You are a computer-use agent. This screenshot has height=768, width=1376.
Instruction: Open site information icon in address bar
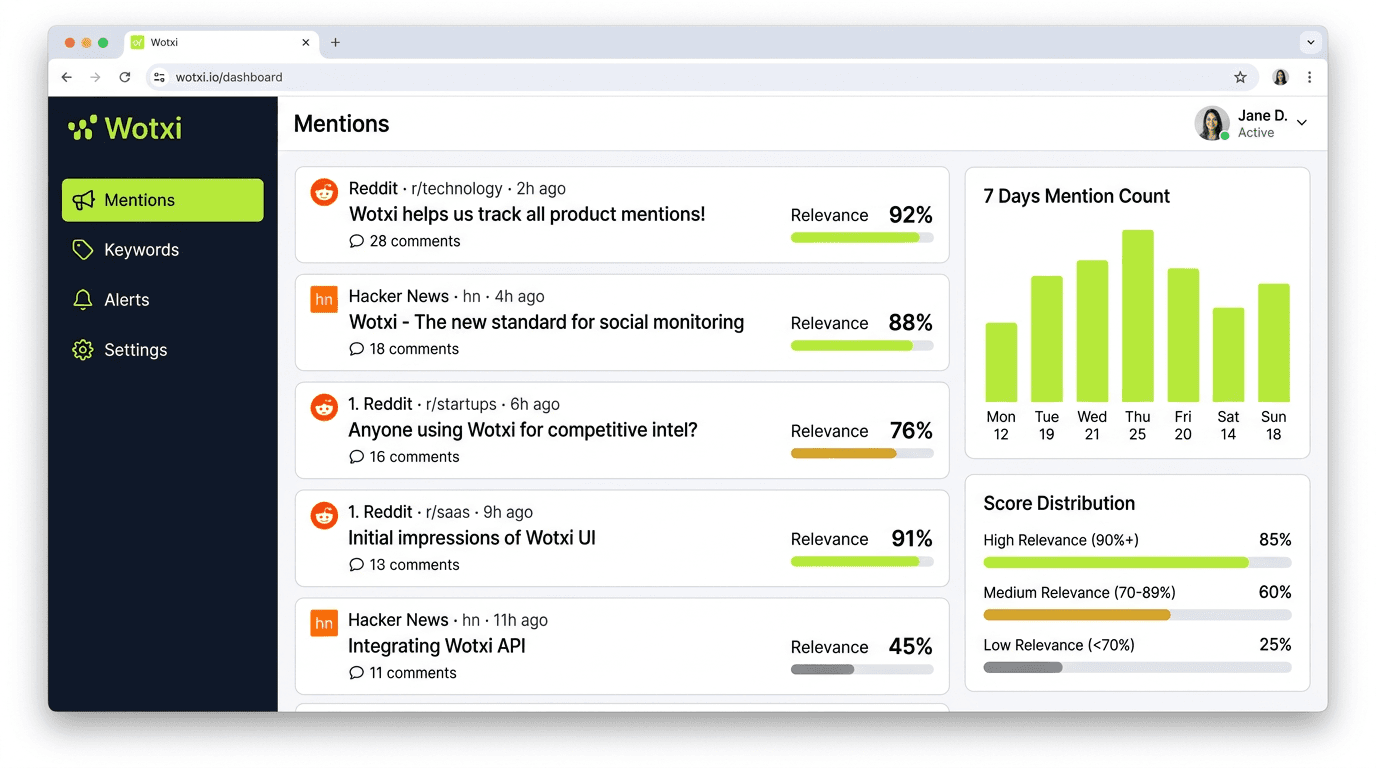pos(160,77)
